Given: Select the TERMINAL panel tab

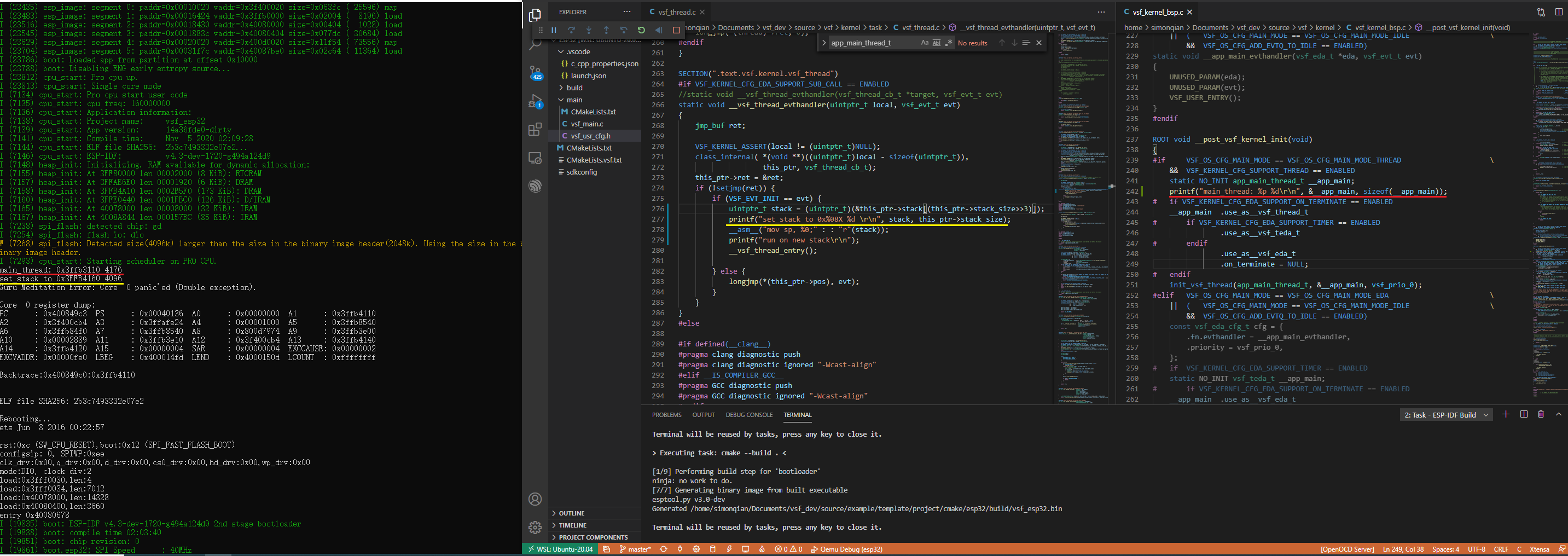Looking at the screenshot, I should 797,415.
